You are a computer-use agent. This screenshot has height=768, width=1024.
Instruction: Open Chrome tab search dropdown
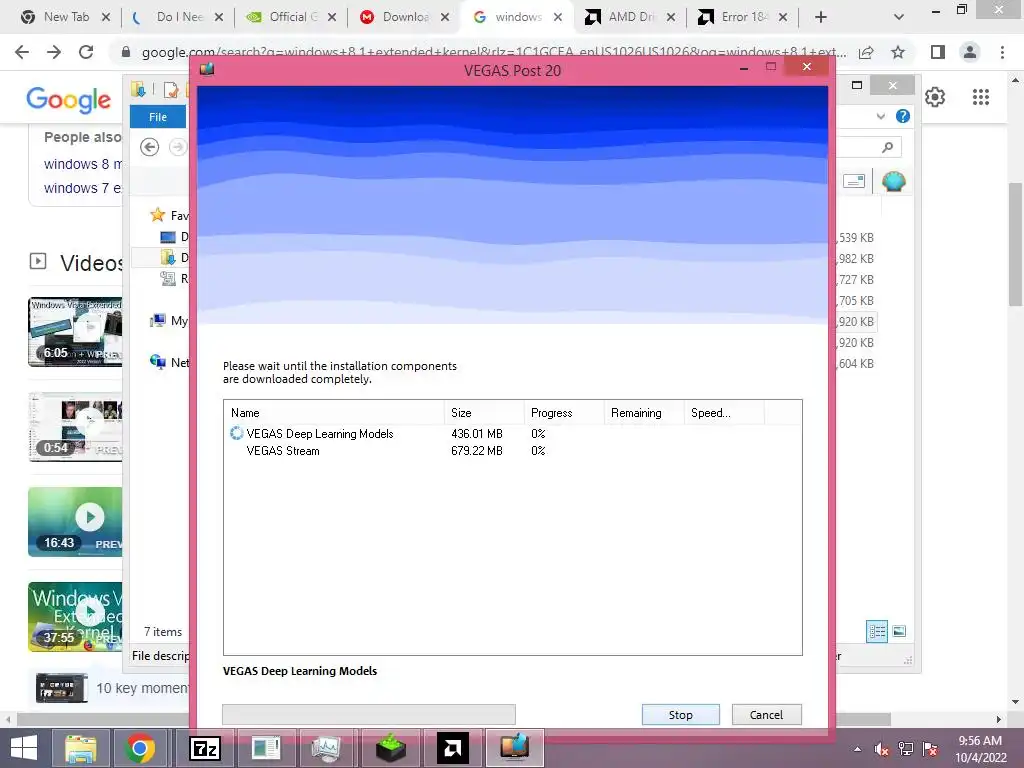tap(899, 17)
